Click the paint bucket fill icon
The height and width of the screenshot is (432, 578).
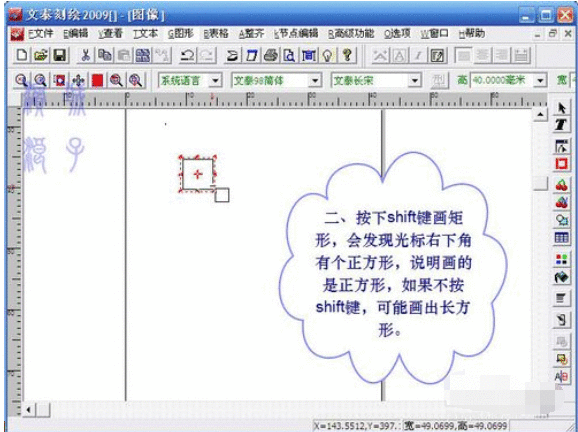[561, 277]
